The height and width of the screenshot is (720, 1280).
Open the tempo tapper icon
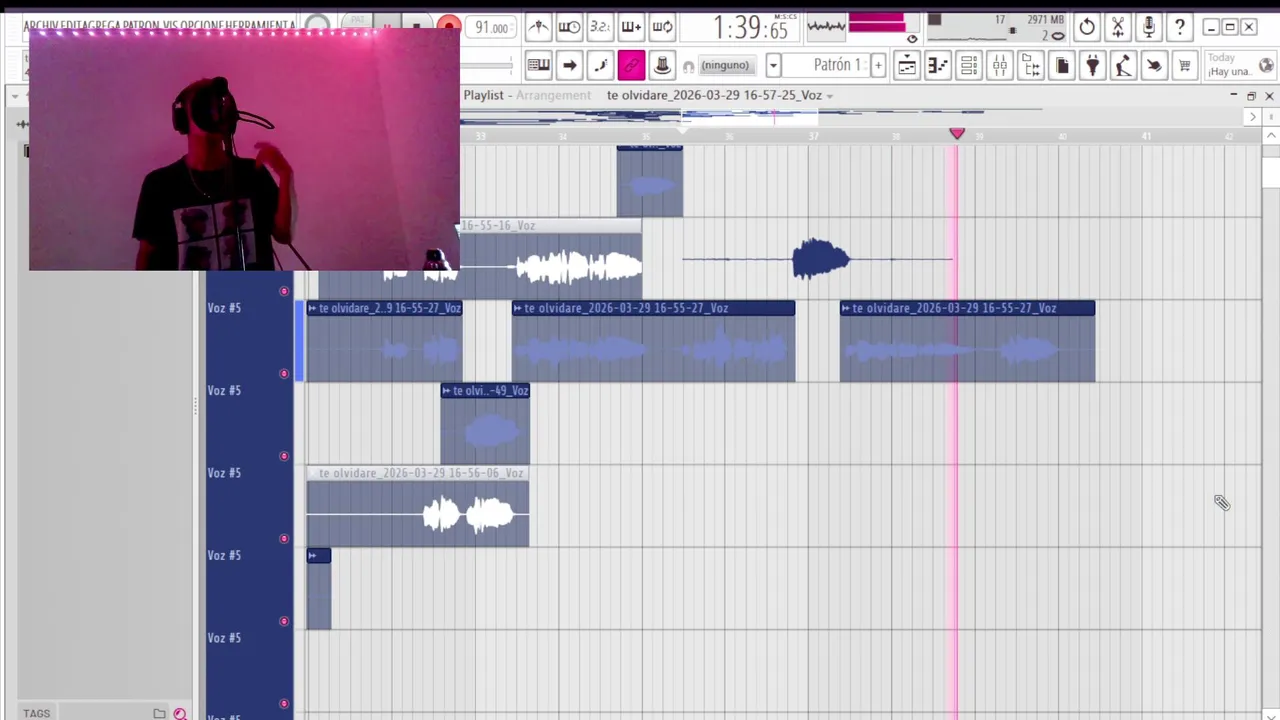[1123, 66]
